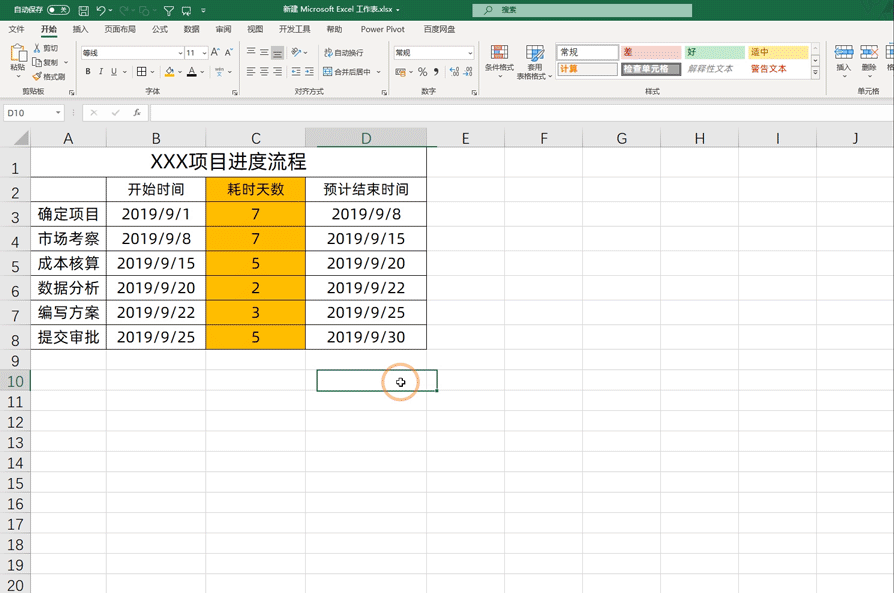This screenshot has width=894, height=593.
Task: Click the increase decimal icon
Action: [x=454, y=72]
